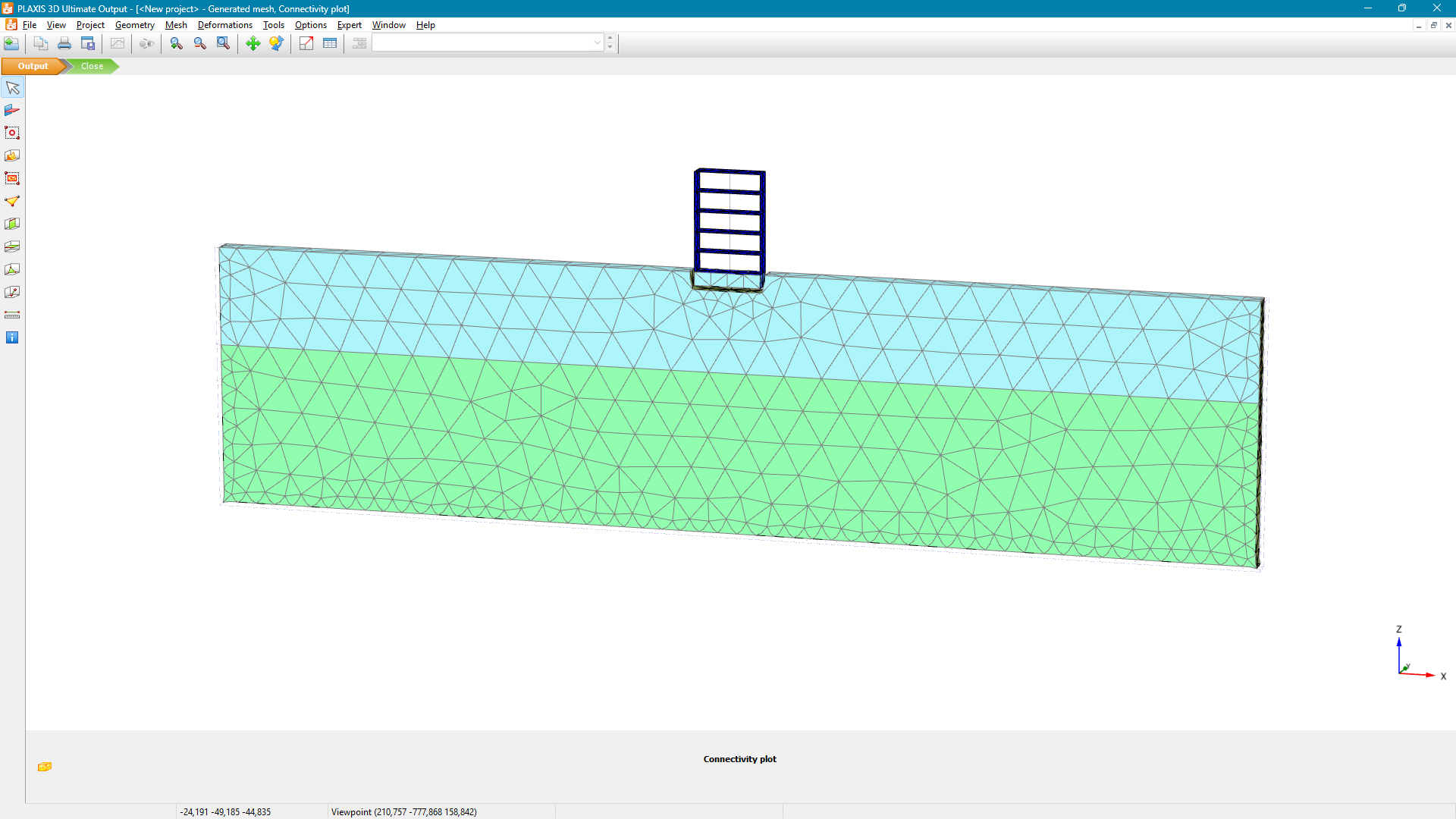Select the distance measurement ruler tool
This screenshot has height=819, width=1456.
coord(12,315)
